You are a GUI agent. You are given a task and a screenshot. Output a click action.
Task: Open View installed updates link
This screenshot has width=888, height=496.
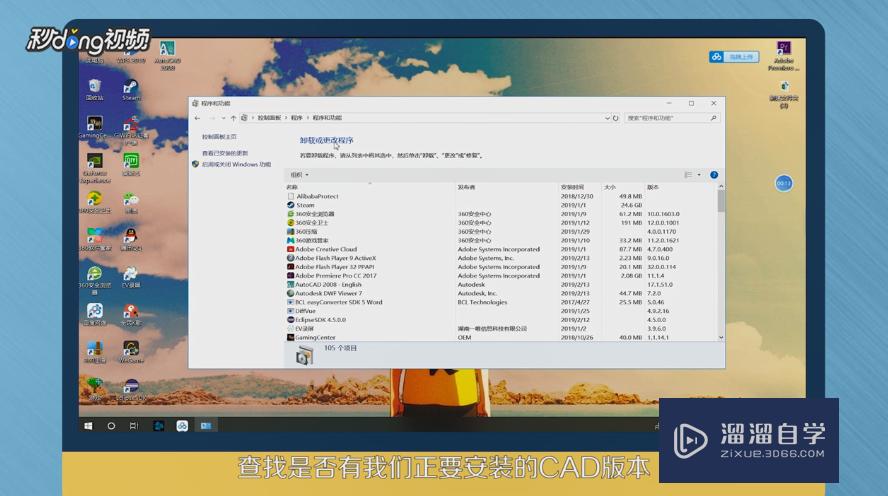[225, 153]
